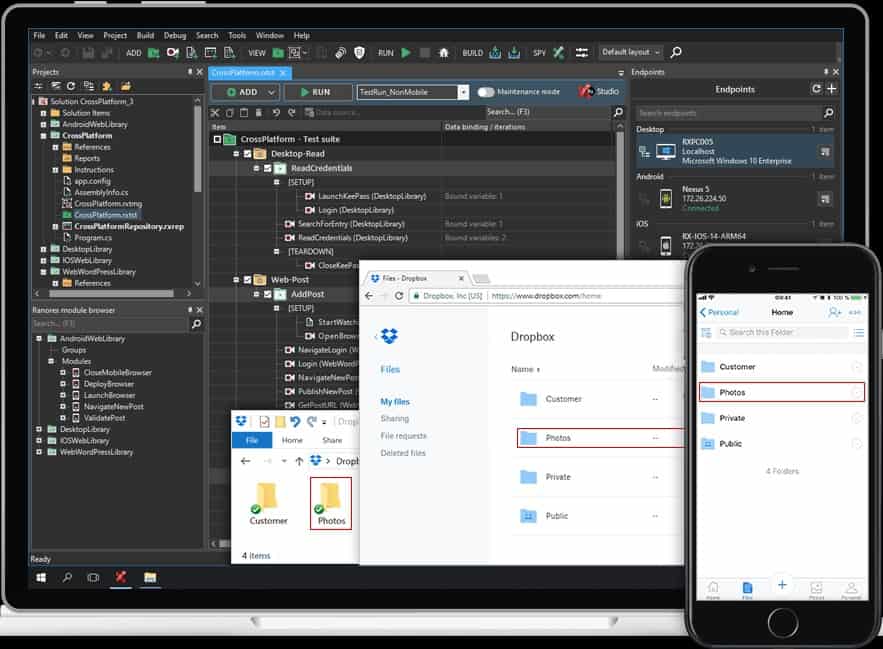This screenshot has width=883, height=649.
Task: Toggle checkbox for Desktop-Read folder
Action: tap(247, 154)
